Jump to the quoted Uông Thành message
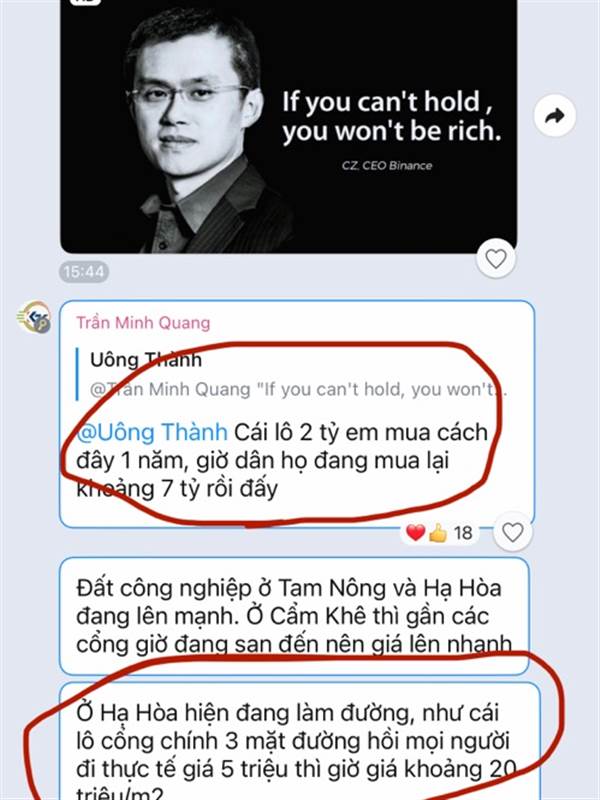Image resolution: width=600 pixels, height=800 pixels. [292, 374]
